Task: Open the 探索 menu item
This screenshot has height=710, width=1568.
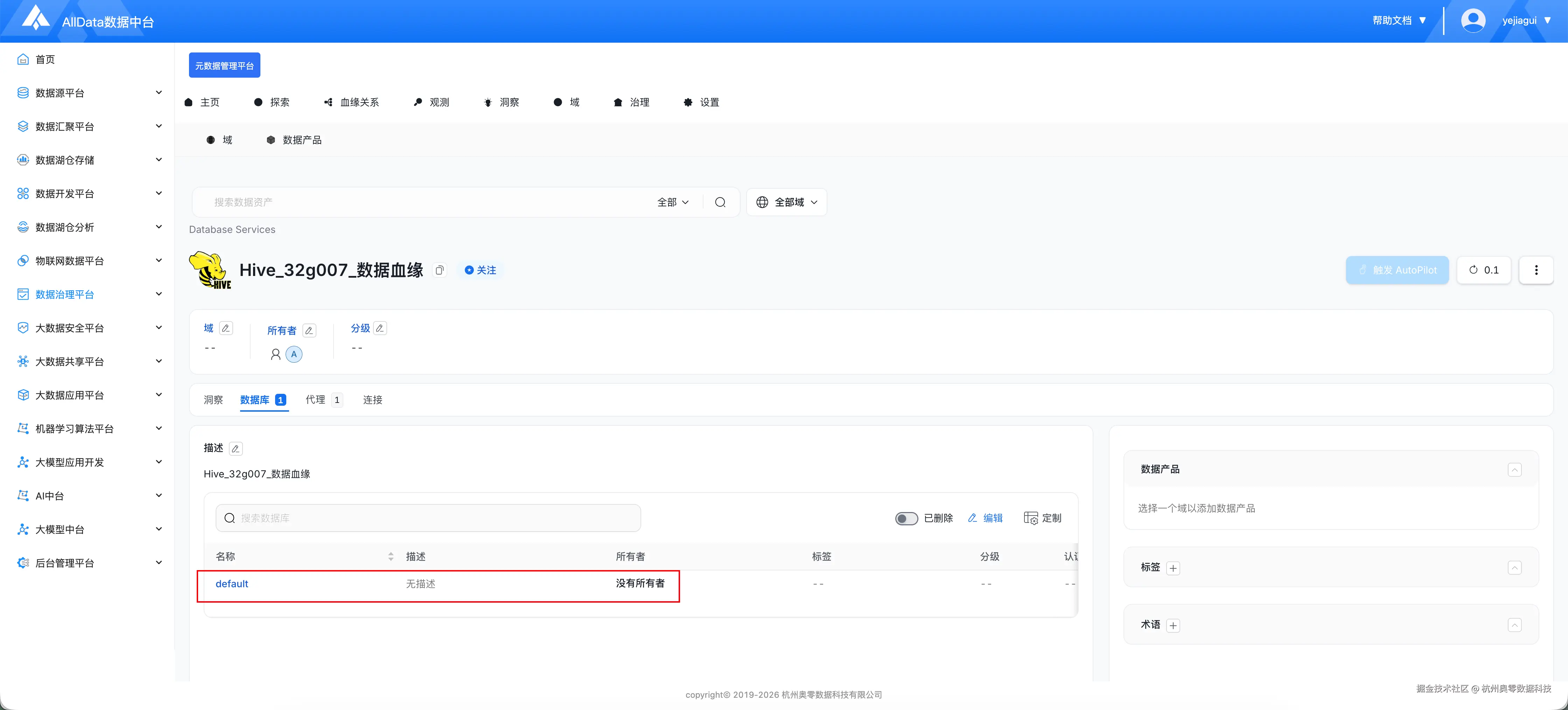Action: tap(272, 102)
